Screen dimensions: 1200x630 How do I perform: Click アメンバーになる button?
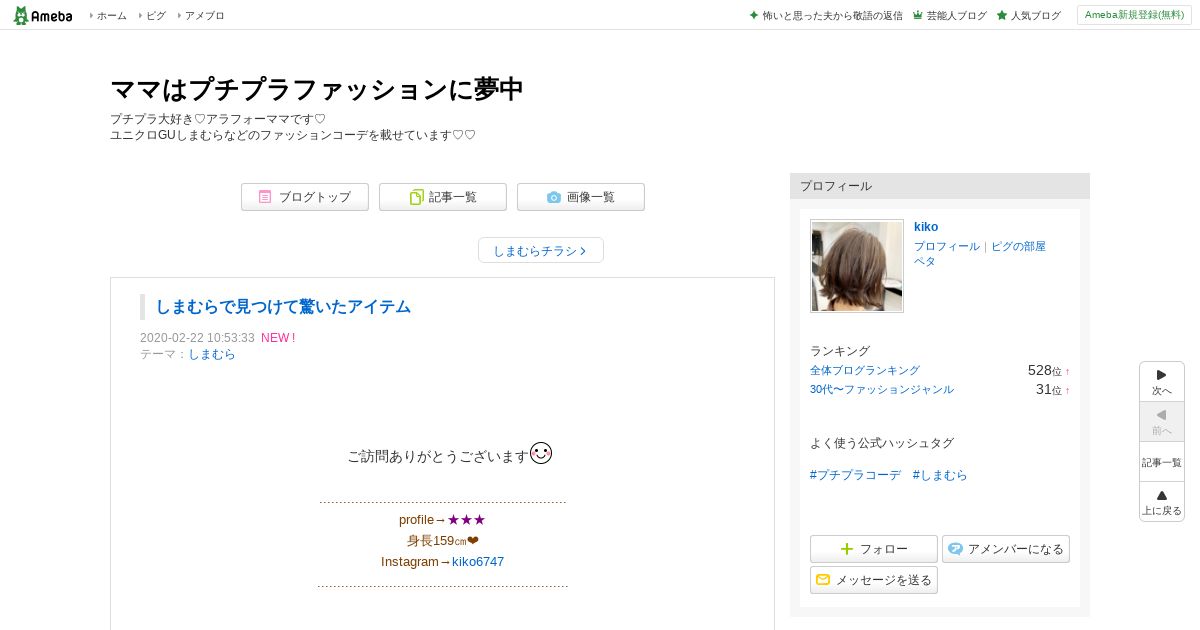click(1006, 549)
